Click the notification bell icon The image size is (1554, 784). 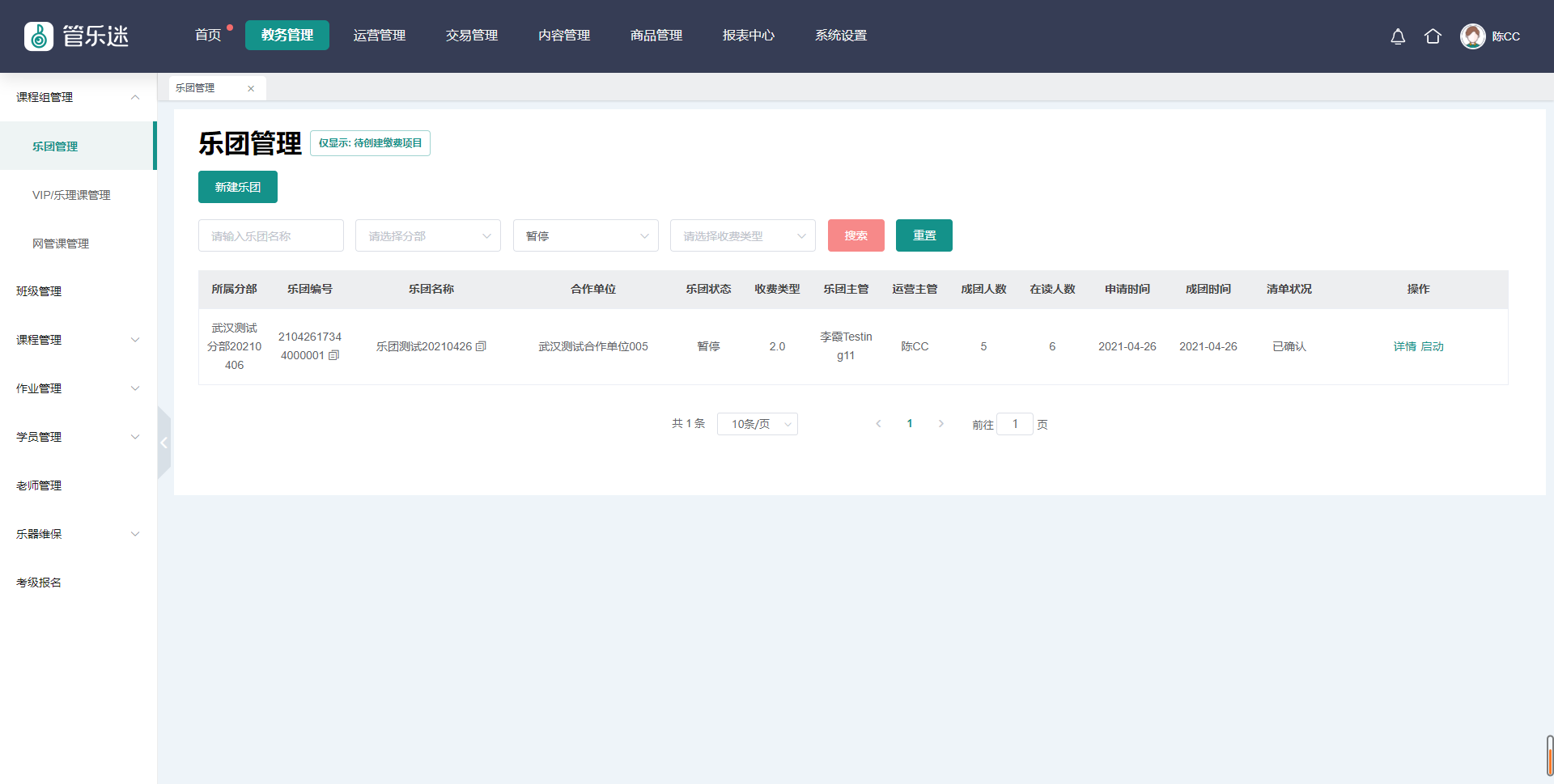1398,36
